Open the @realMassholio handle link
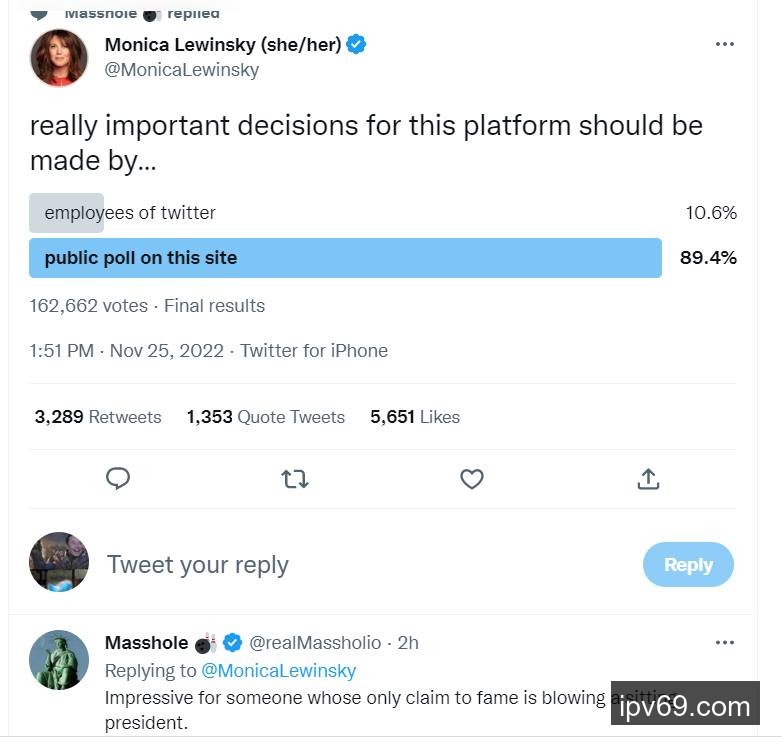 pyautogui.click(x=315, y=642)
